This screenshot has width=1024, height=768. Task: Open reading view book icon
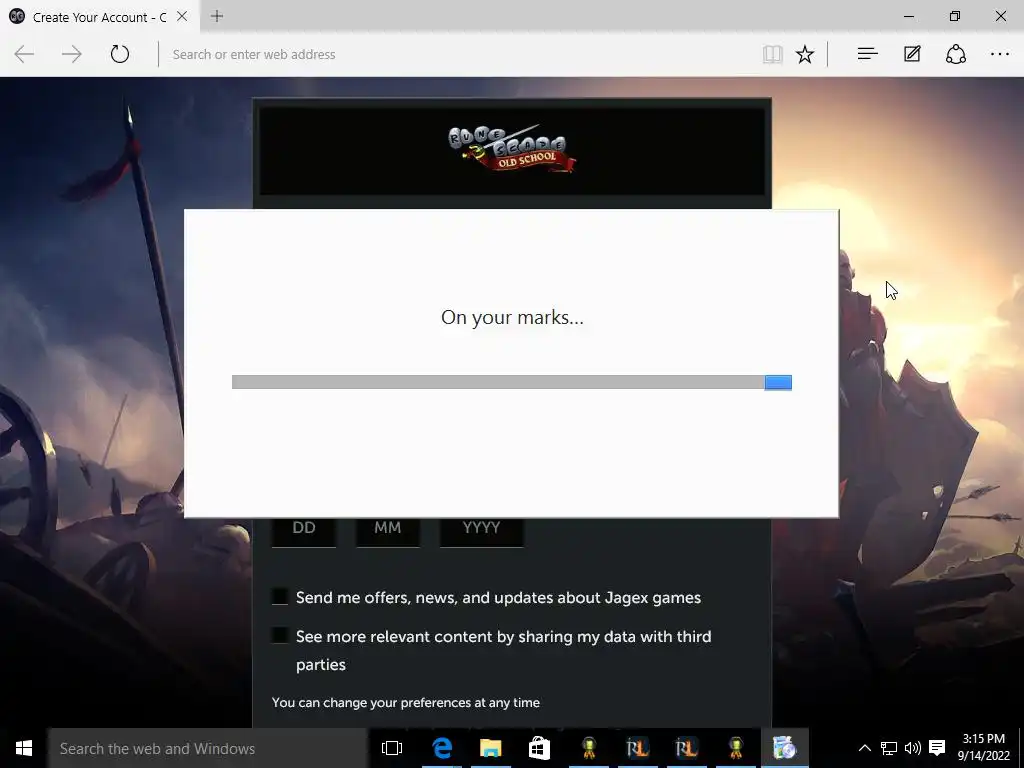[773, 54]
